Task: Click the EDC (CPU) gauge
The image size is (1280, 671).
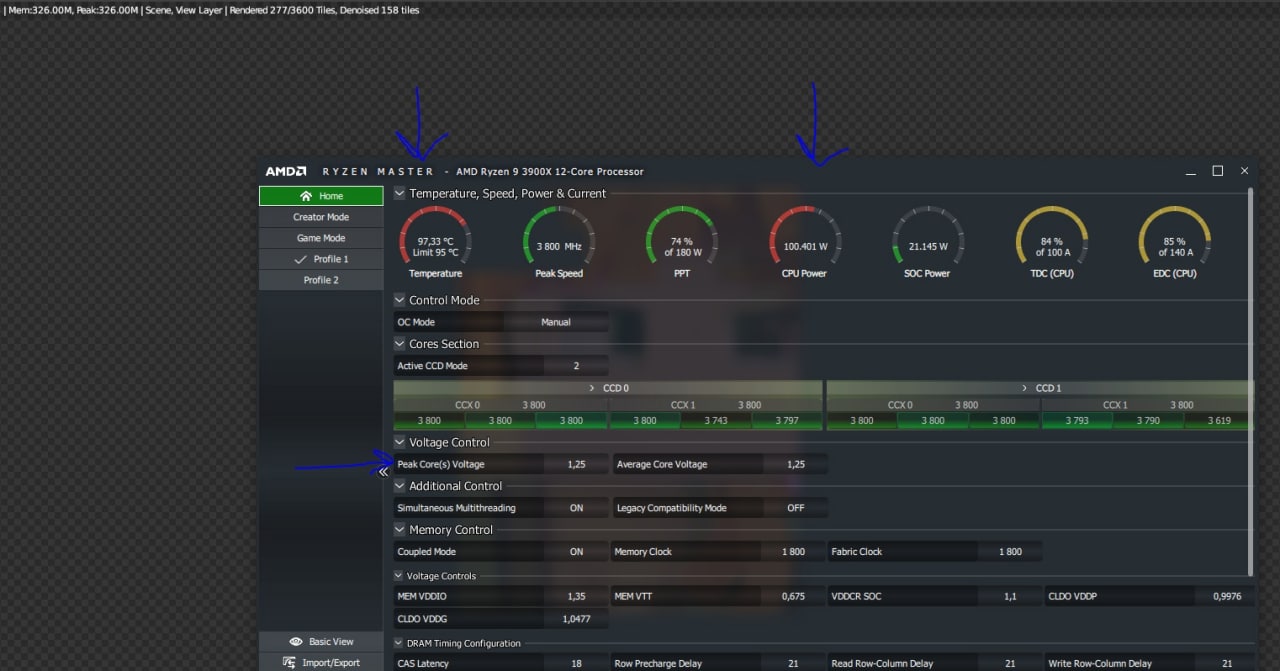Action: tap(1174, 242)
